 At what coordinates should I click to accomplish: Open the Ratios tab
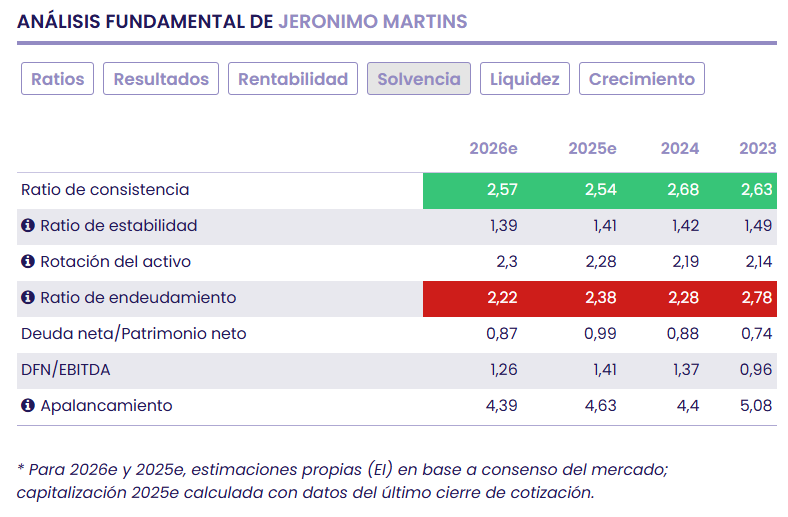pos(58,79)
